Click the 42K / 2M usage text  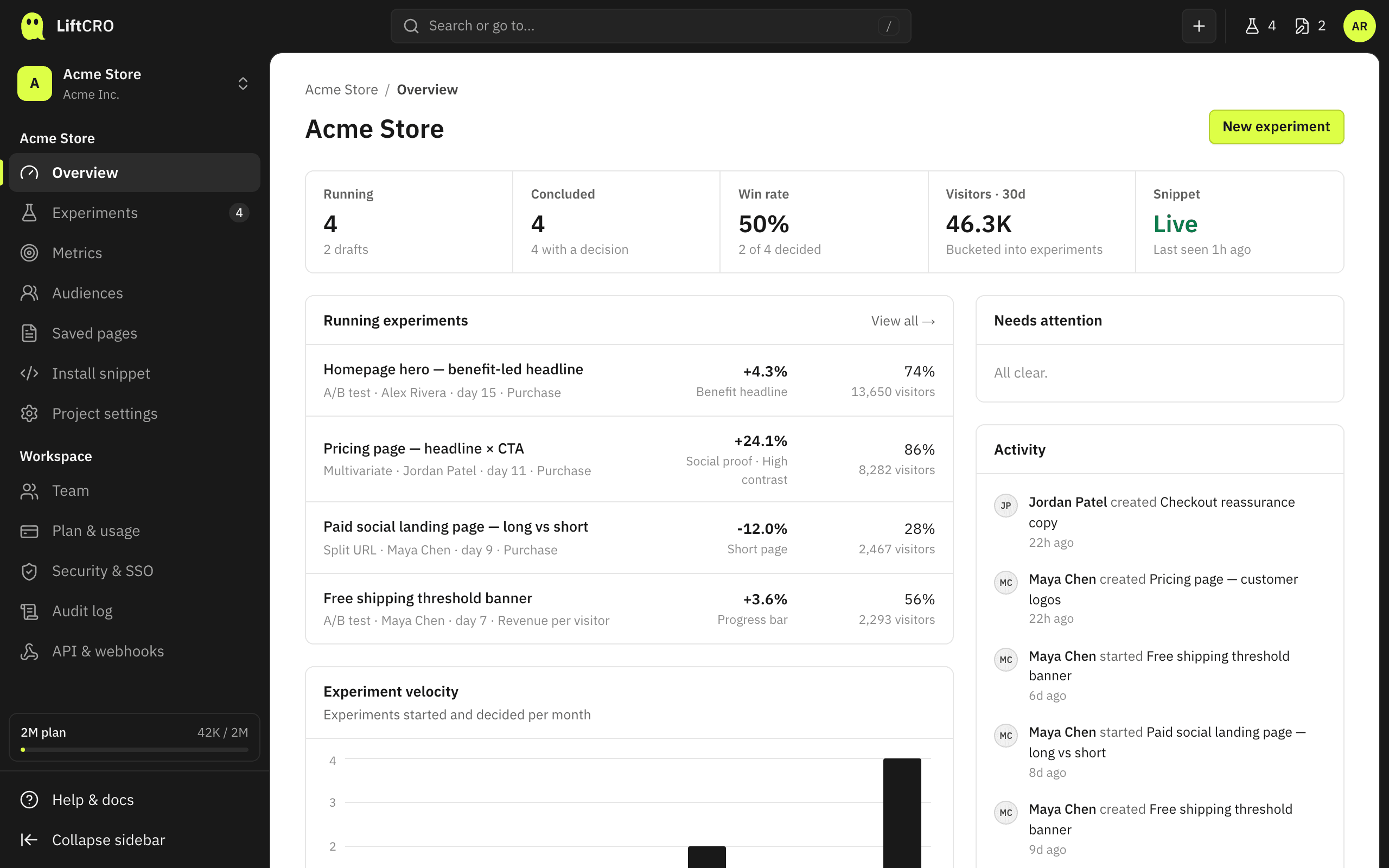tap(222, 732)
